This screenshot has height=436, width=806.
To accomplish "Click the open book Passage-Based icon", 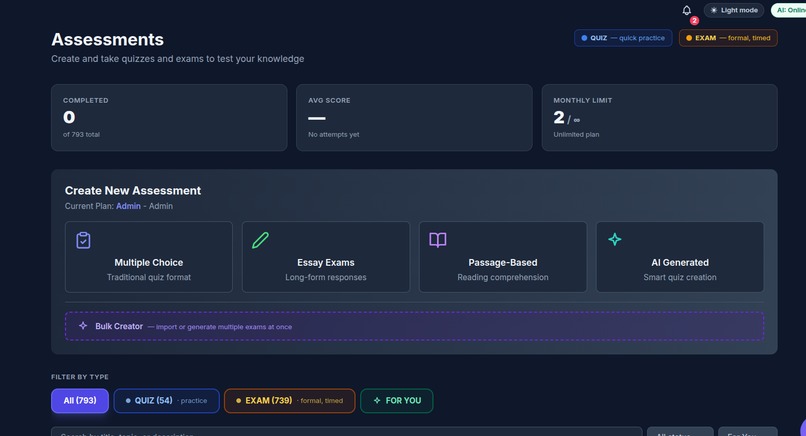I will tap(437, 240).
